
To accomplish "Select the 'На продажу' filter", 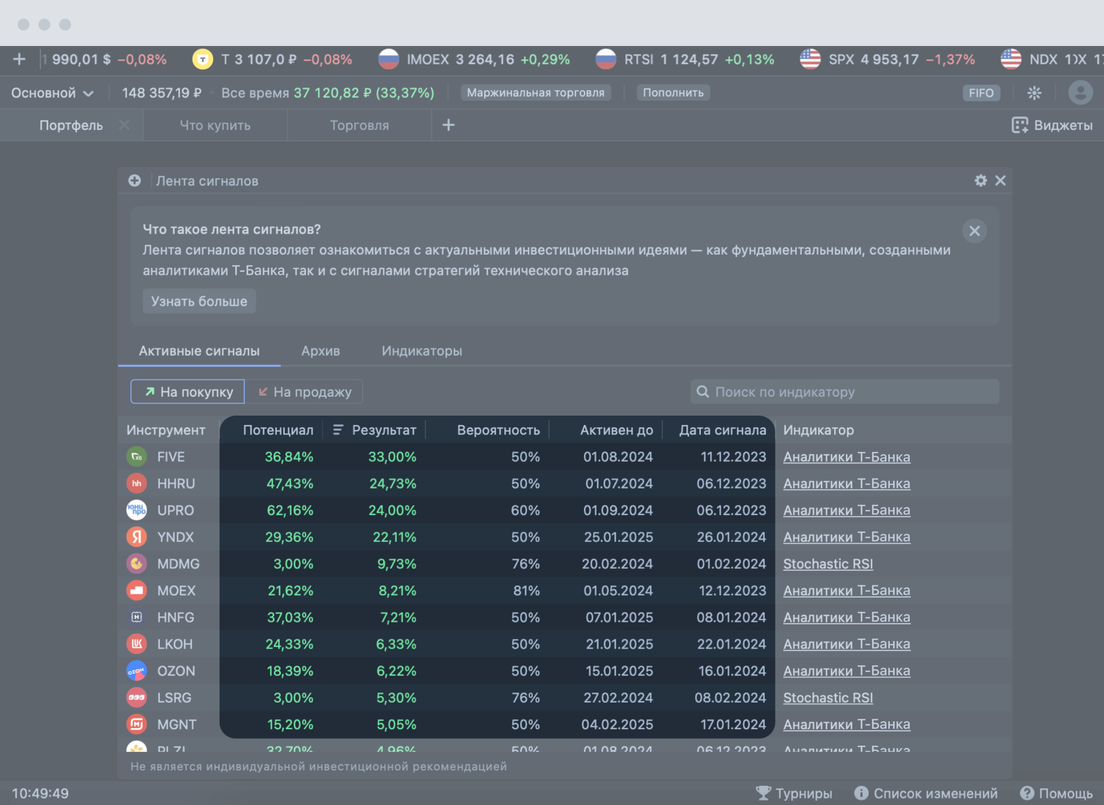I will click(304, 392).
